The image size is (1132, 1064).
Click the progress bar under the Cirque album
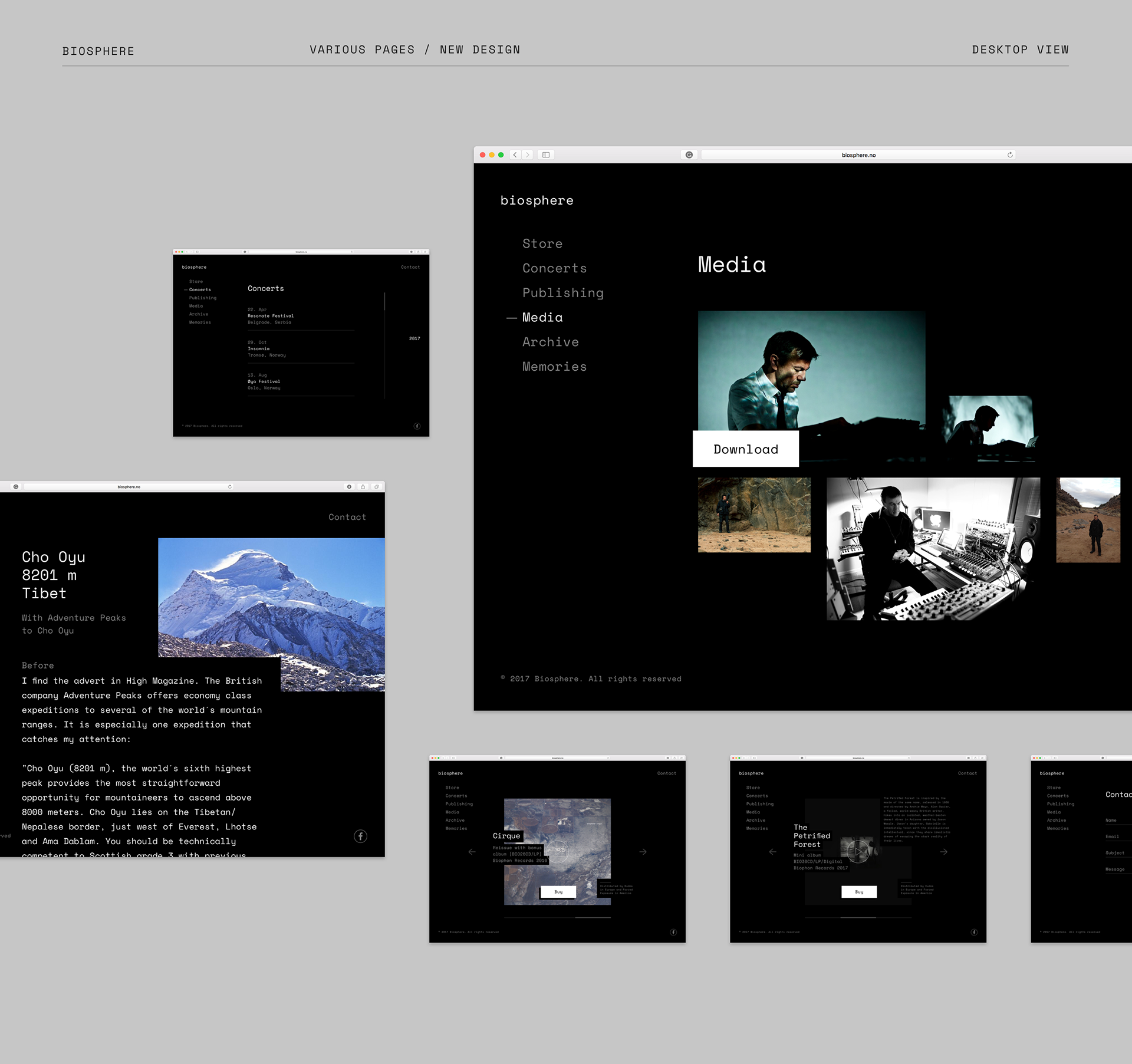(x=557, y=918)
